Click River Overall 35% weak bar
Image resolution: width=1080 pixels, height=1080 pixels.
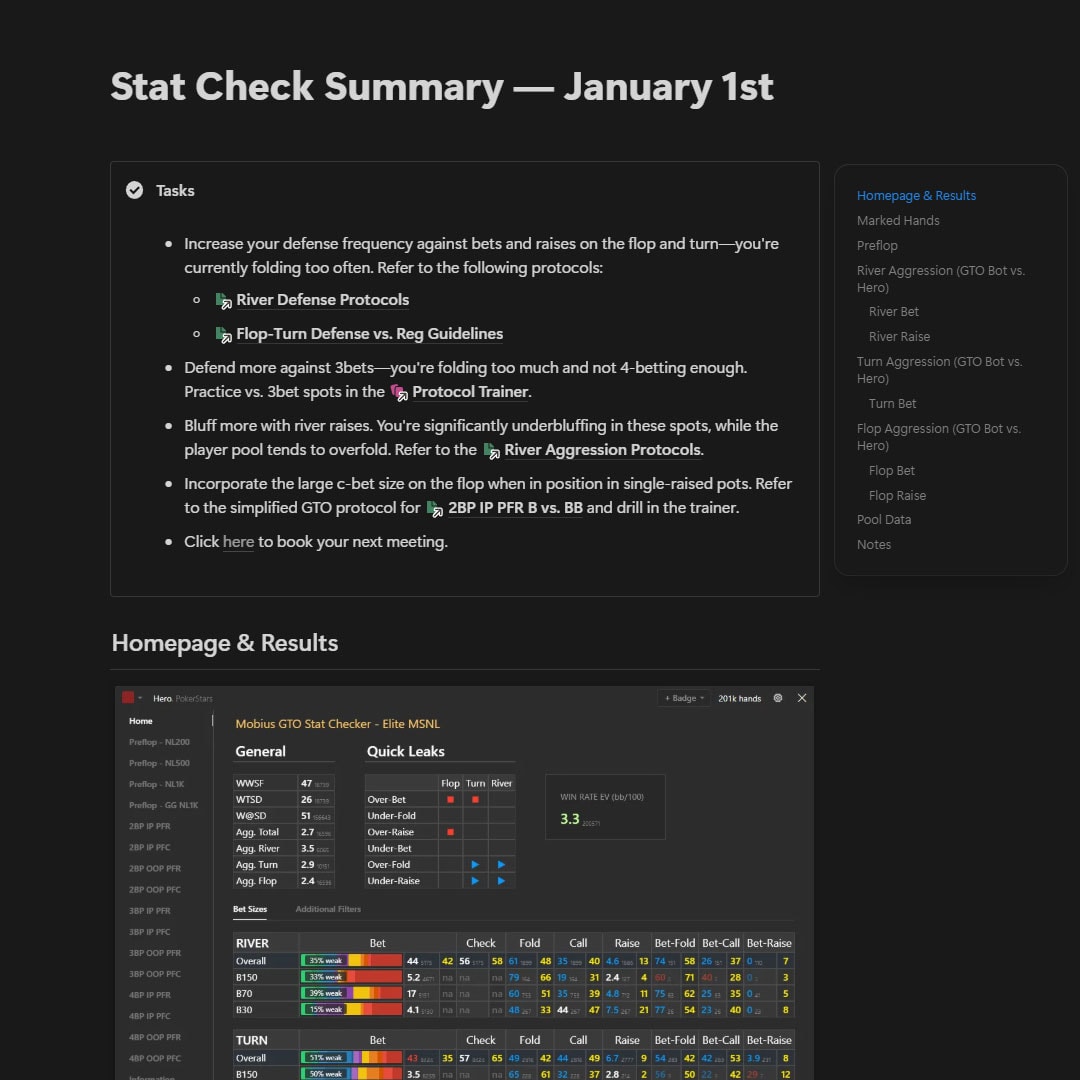point(351,961)
